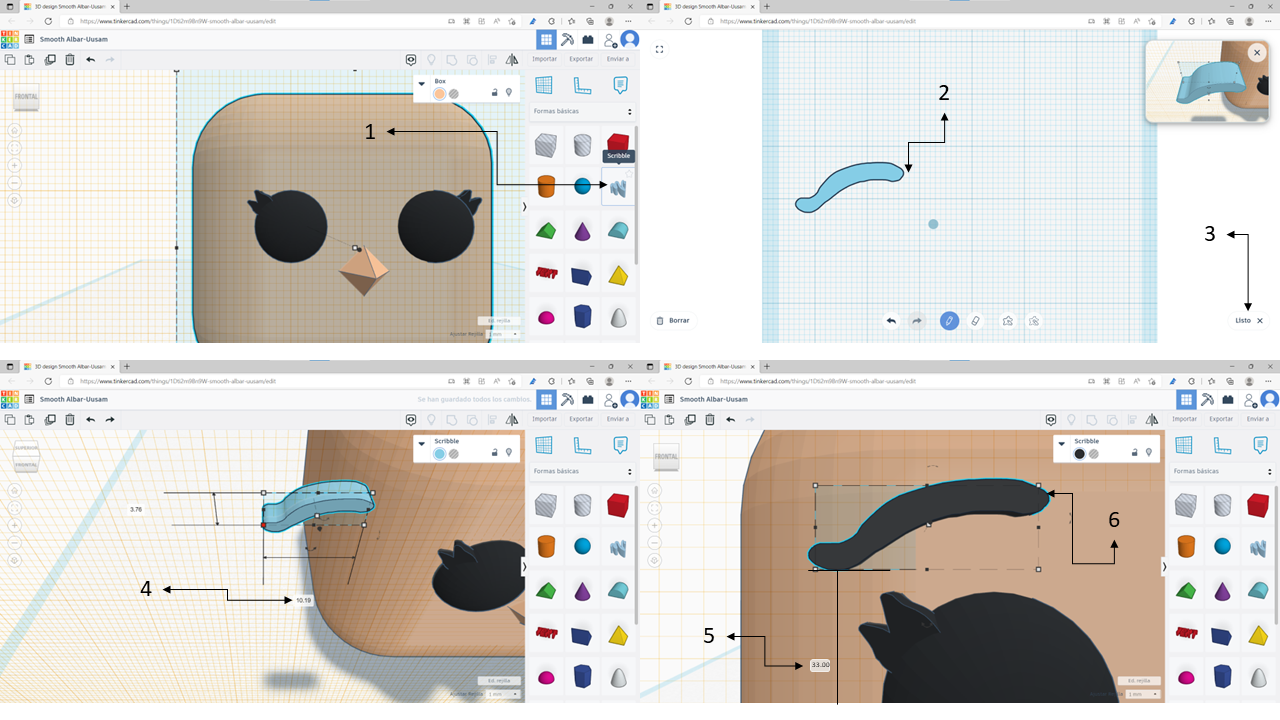Image resolution: width=1280 pixels, height=720 pixels.
Task: Click the erase-shape tool in Scribble editor
Action: tap(1034, 321)
